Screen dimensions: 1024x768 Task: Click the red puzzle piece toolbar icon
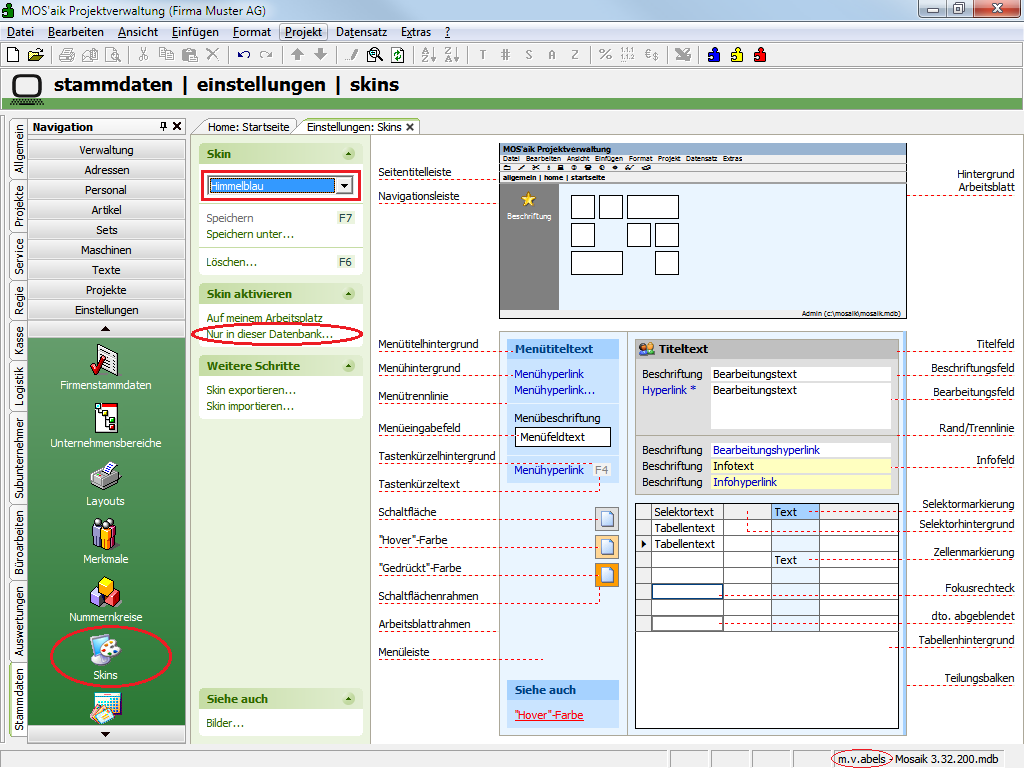pos(760,55)
